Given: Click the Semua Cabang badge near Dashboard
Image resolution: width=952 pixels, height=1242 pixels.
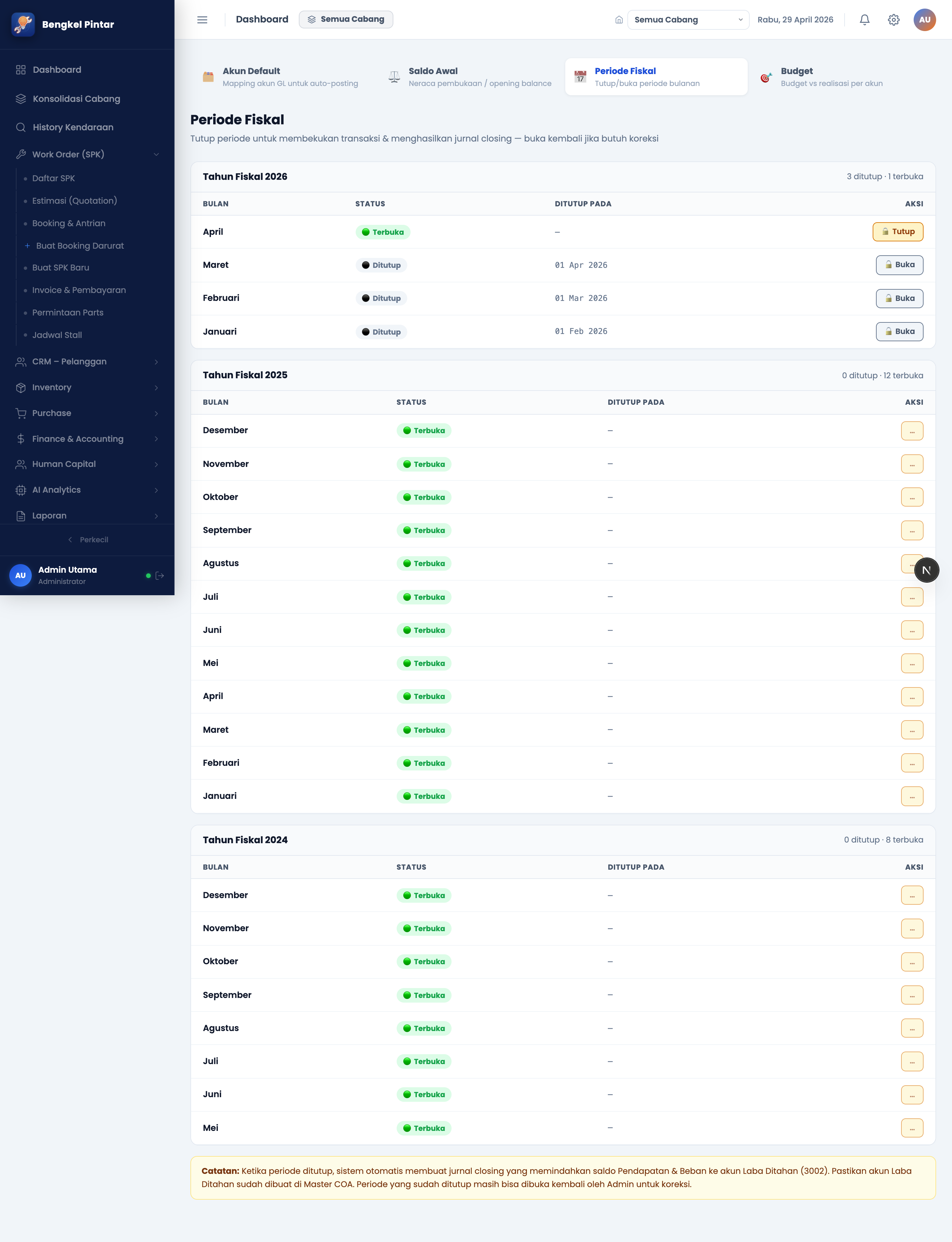Looking at the screenshot, I should [x=346, y=19].
